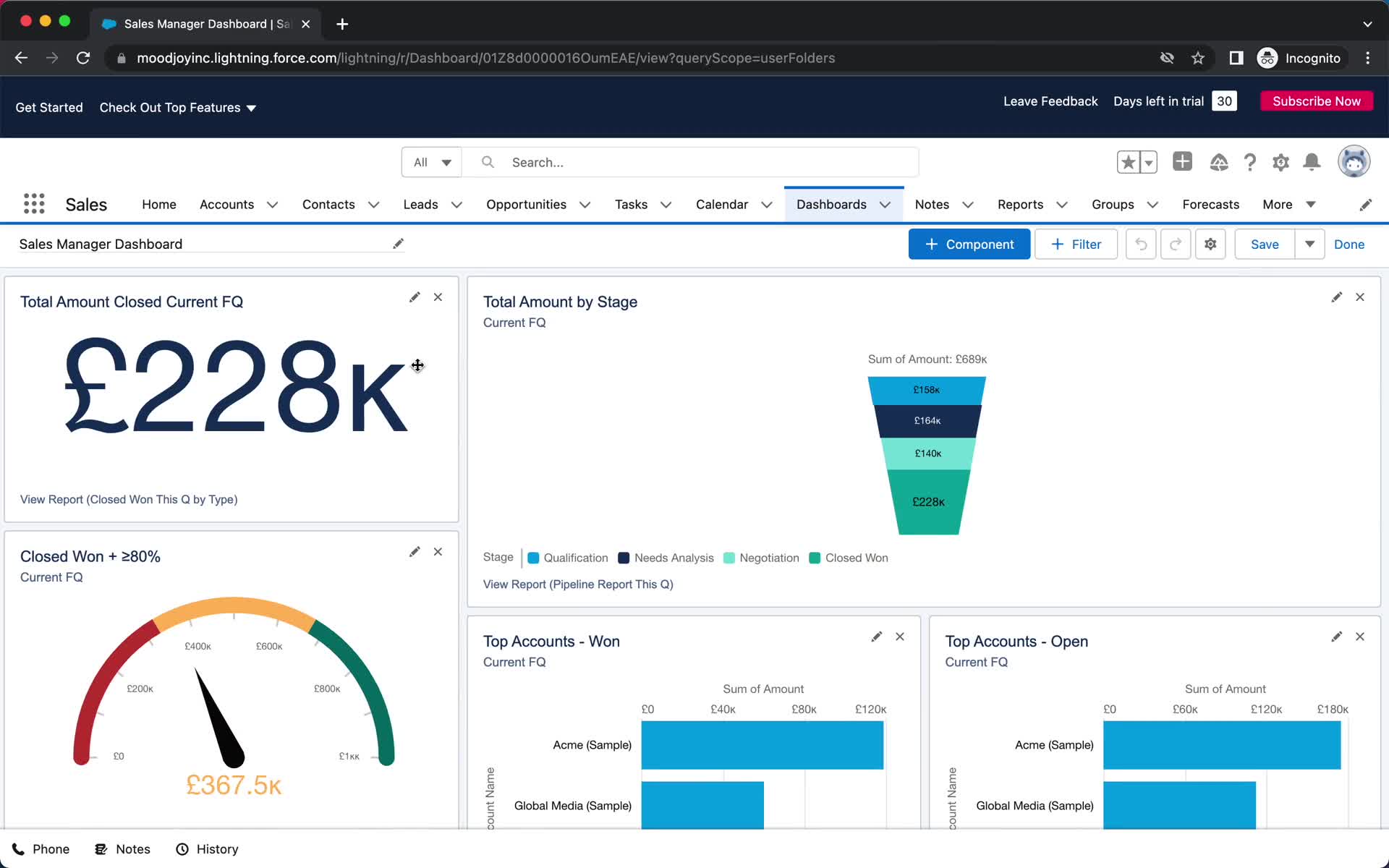The image size is (1389, 868).
Task: Click View Report for Closed Won This Q
Action: point(128,499)
